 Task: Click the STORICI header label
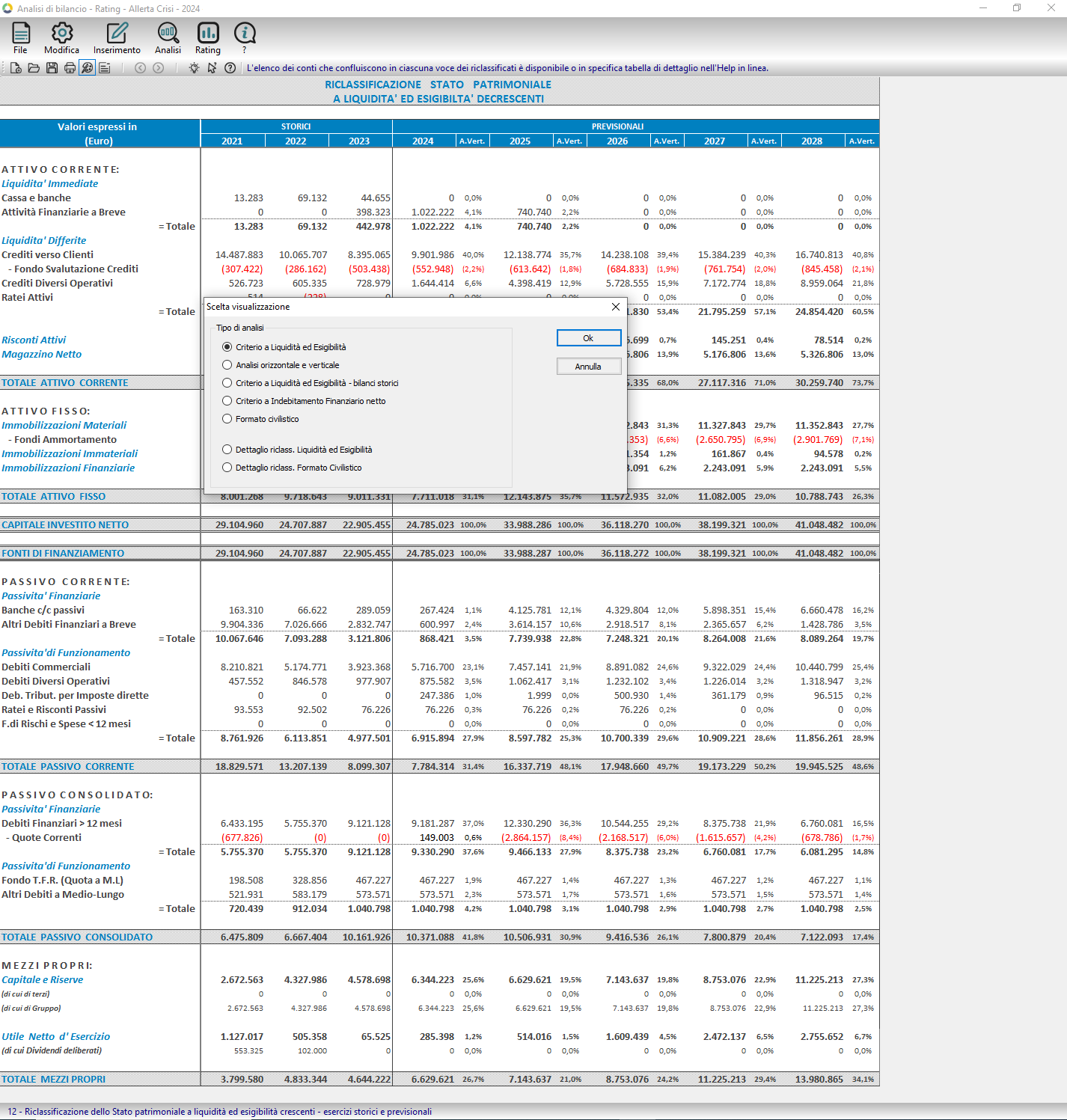click(296, 126)
